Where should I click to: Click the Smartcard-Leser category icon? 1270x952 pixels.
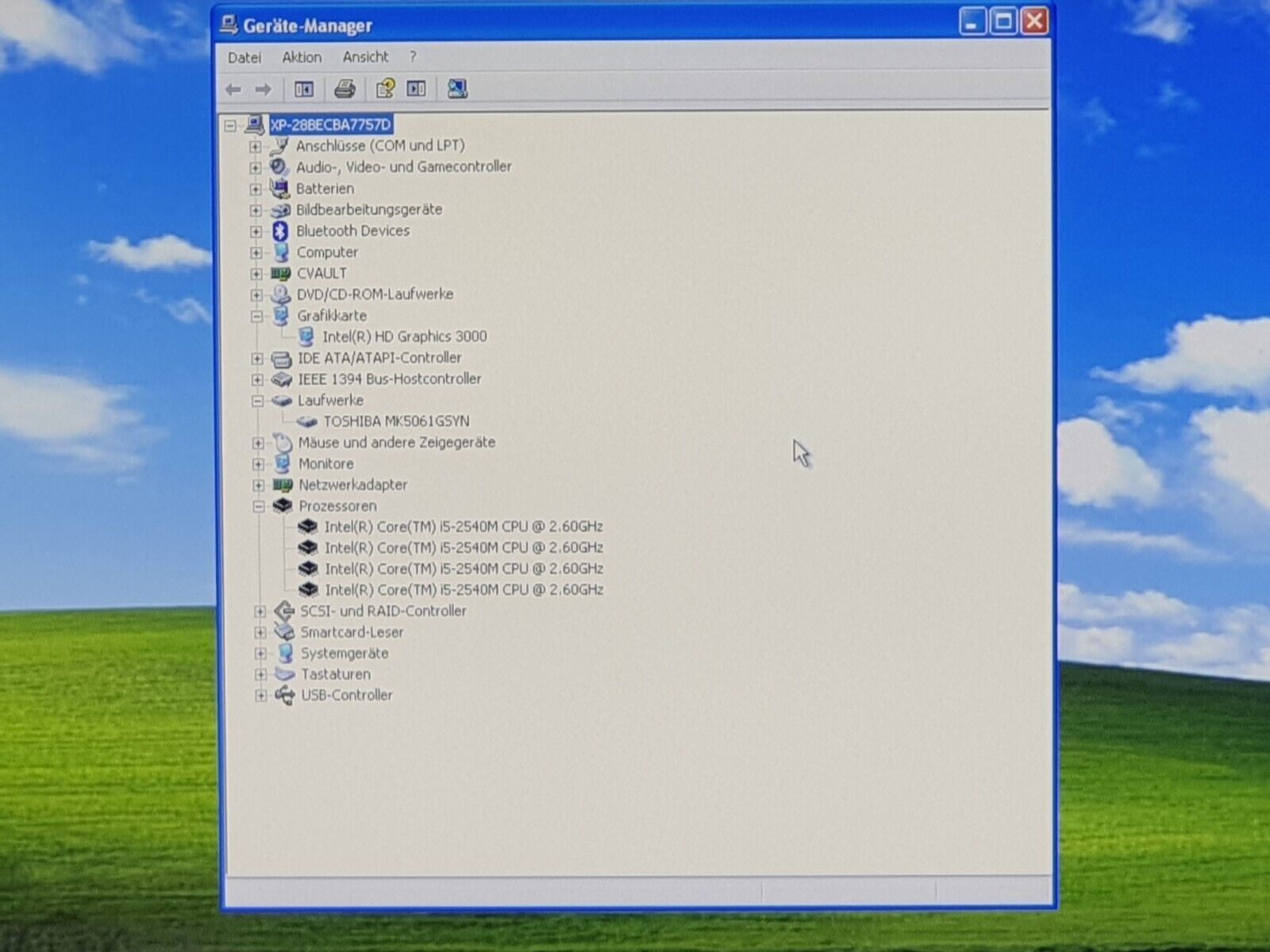tap(284, 632)
